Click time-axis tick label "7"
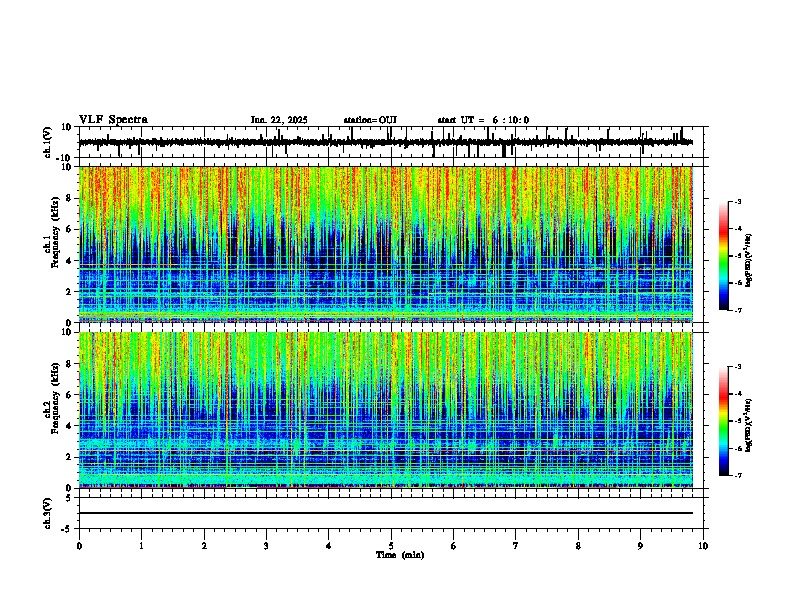The height and width of the screenshot is (612, 792). coord(516,546)
